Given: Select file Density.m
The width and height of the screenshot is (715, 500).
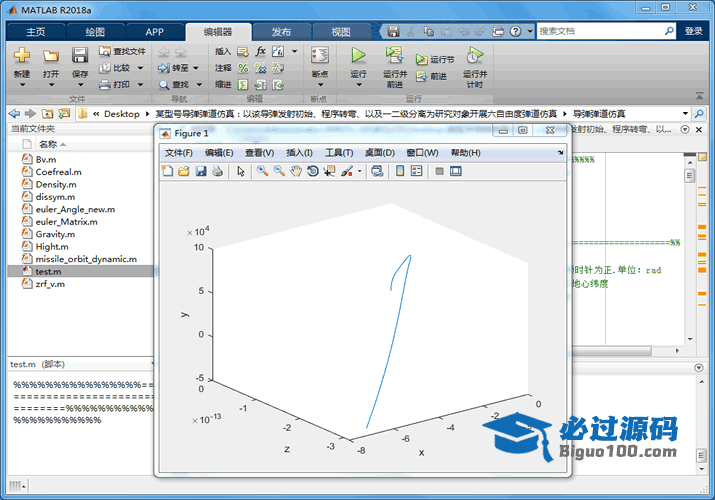Looking at the screenshot, I should point(56,184).
